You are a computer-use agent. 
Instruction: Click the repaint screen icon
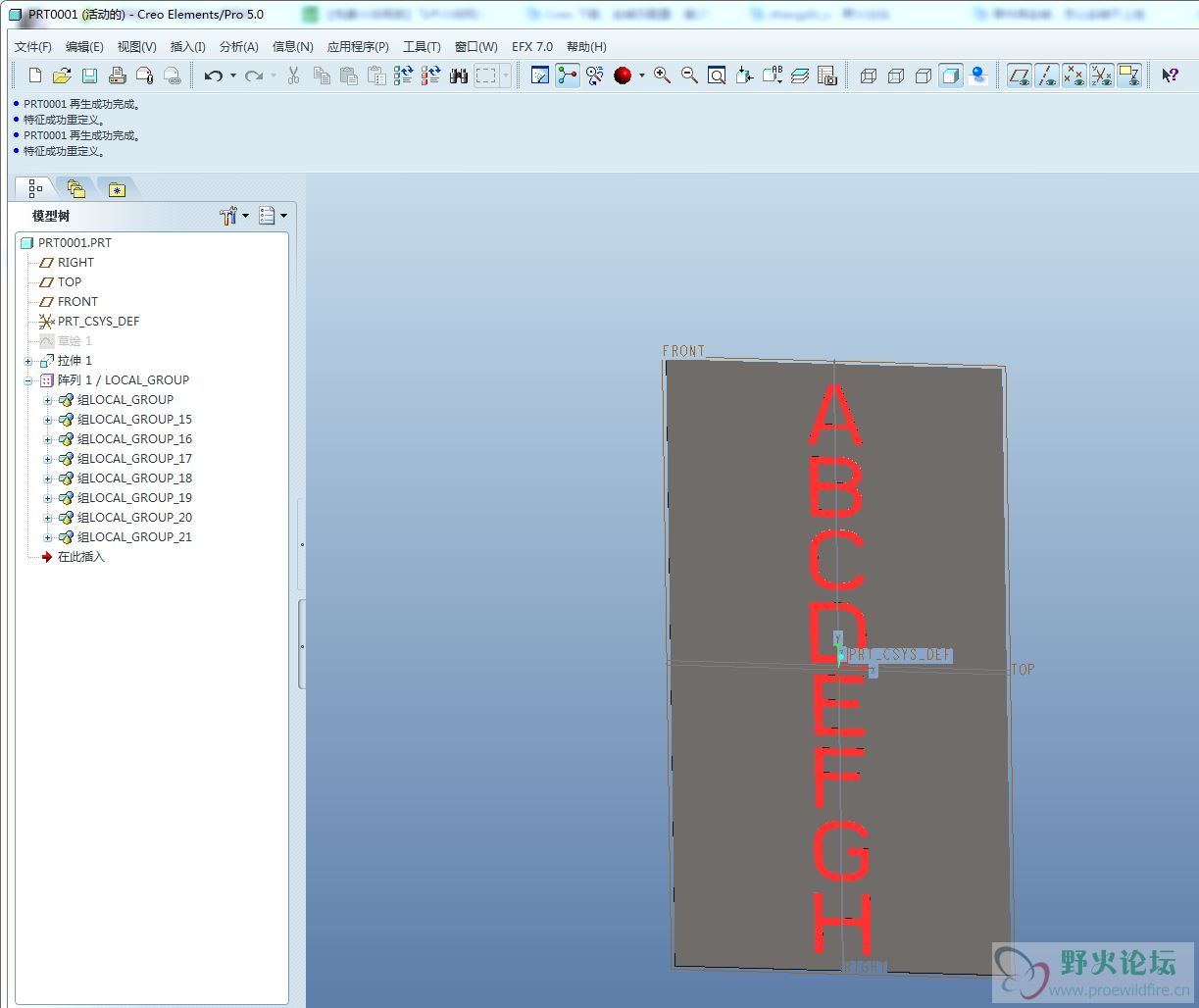540,76
